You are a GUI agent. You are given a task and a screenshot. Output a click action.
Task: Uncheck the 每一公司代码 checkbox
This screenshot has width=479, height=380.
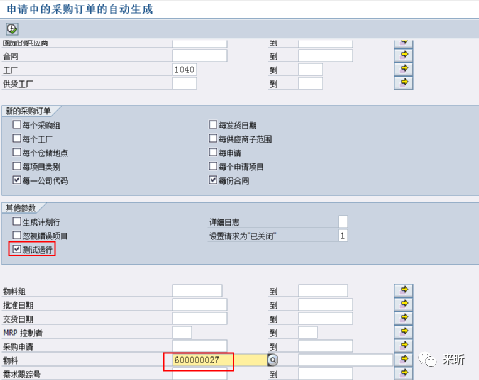[x=17, y=180]
